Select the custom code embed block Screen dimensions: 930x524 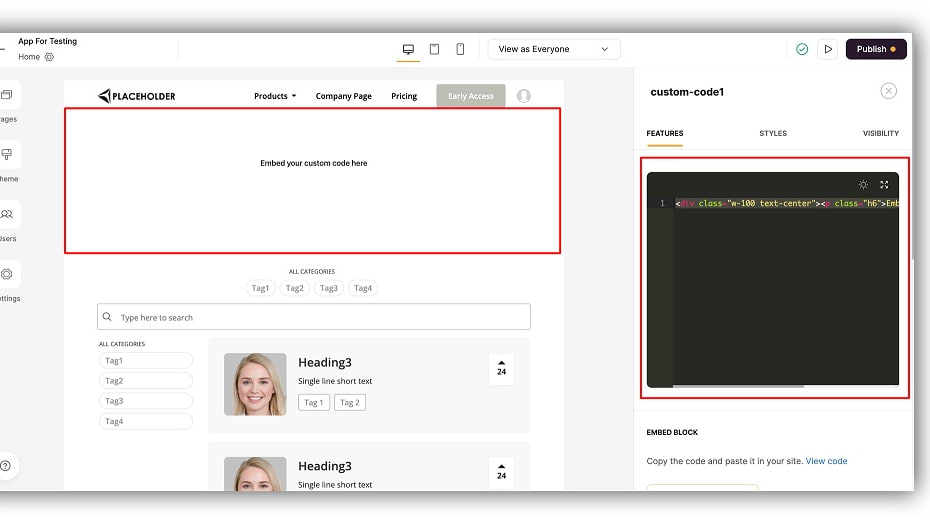pos(313,180)
